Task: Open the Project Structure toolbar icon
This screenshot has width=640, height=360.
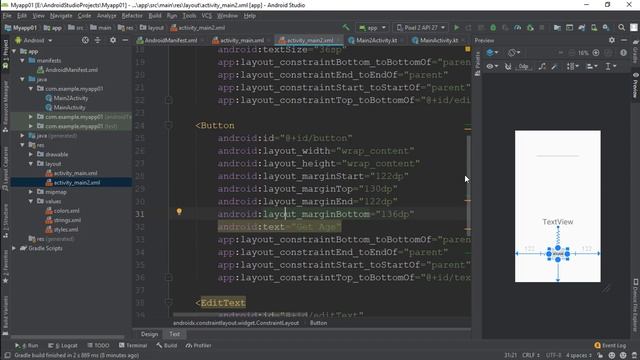Action: [557, 28]
